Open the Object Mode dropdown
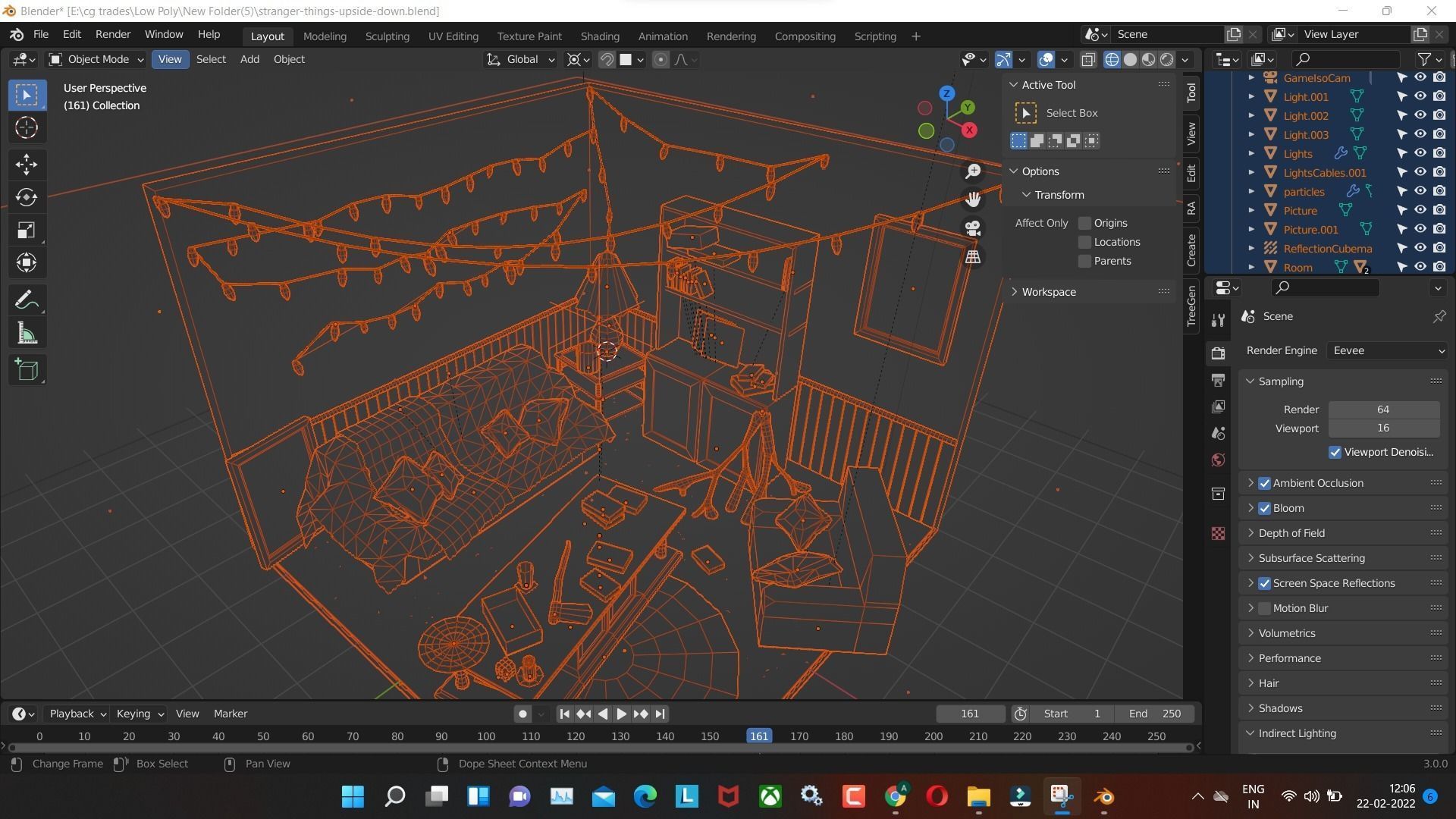The width and height of the screenshot is (1456, 819). click(x=96, y=59)
